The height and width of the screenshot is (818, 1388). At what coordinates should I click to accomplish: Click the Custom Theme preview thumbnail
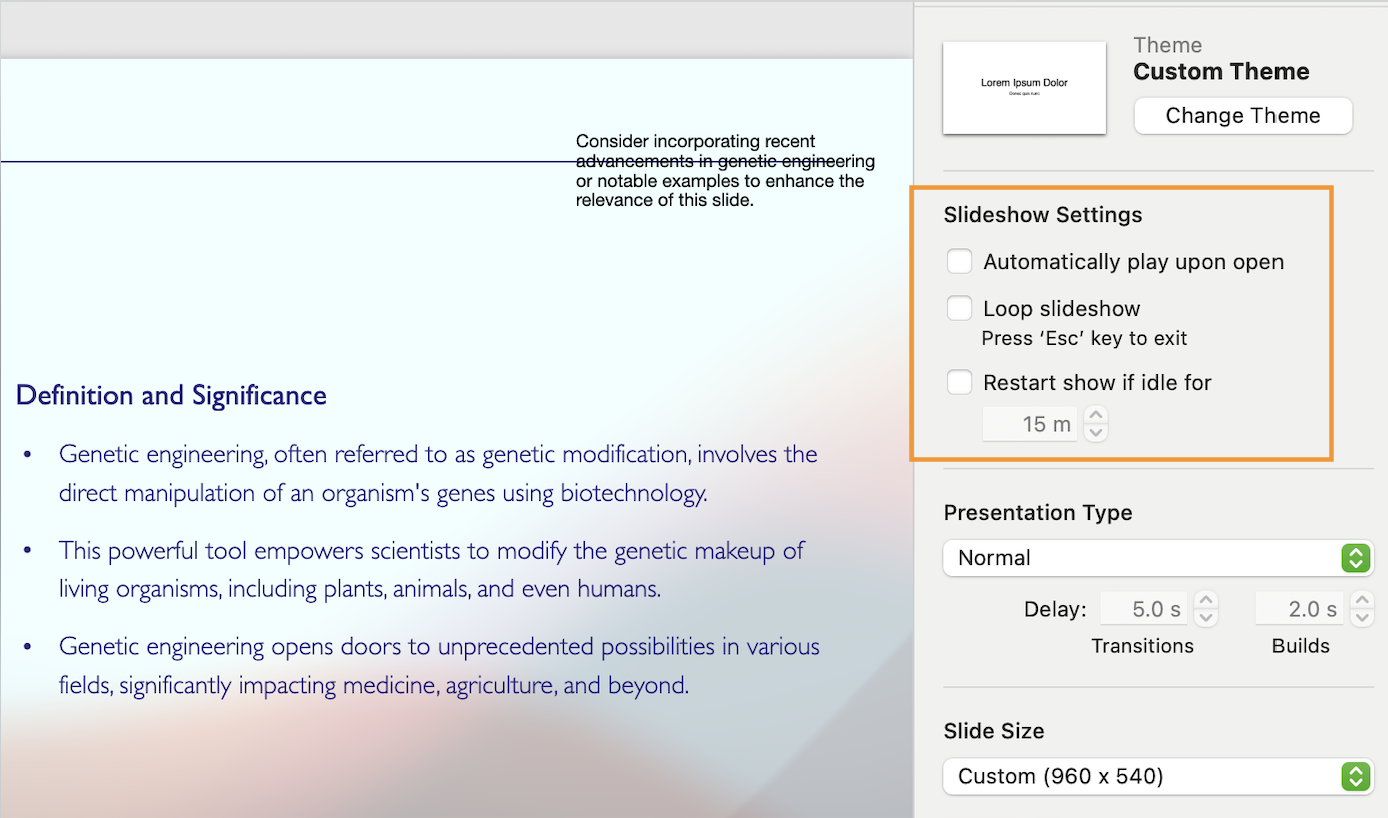pyautogui.click(x=1024, y=88)
